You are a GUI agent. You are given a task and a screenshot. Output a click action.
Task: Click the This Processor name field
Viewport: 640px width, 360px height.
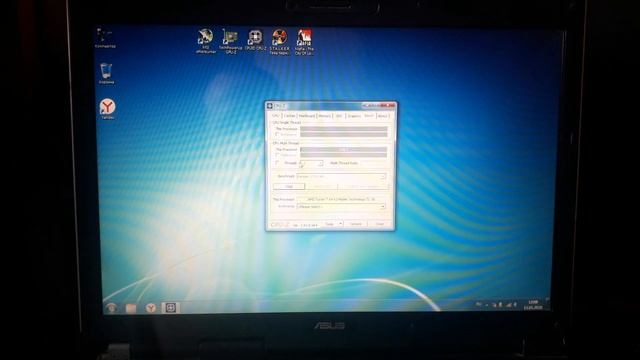point(341,199)
